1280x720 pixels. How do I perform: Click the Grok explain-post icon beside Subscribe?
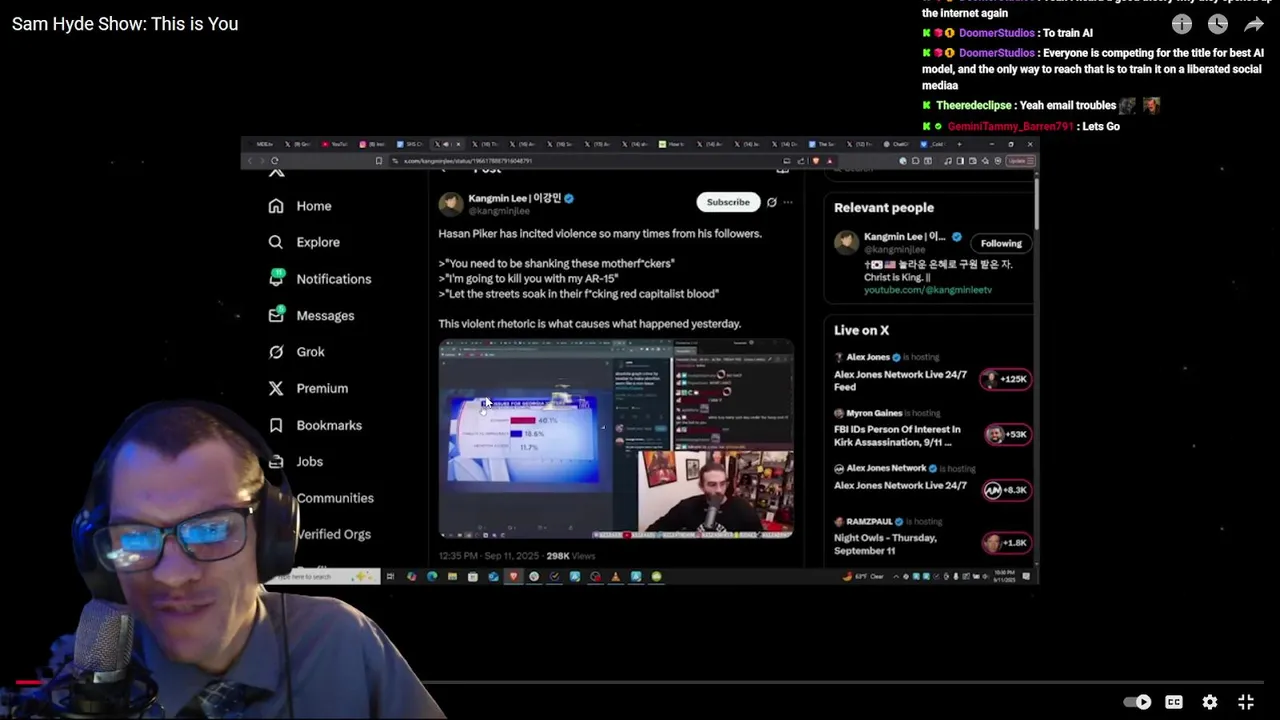click(771, 202)
